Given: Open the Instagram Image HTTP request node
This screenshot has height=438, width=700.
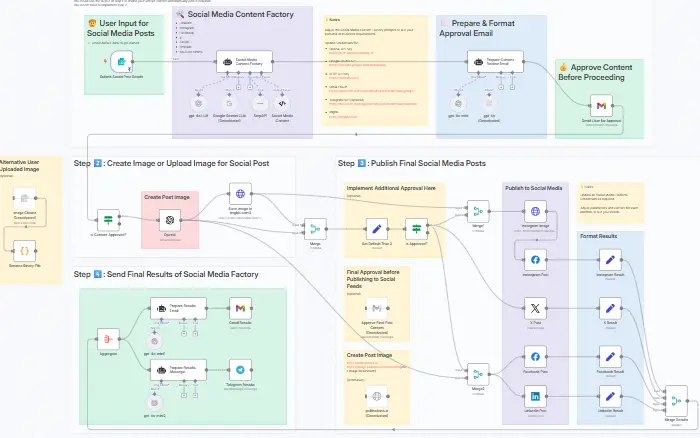Looking at the screenshot, I should tap(535, 211).
